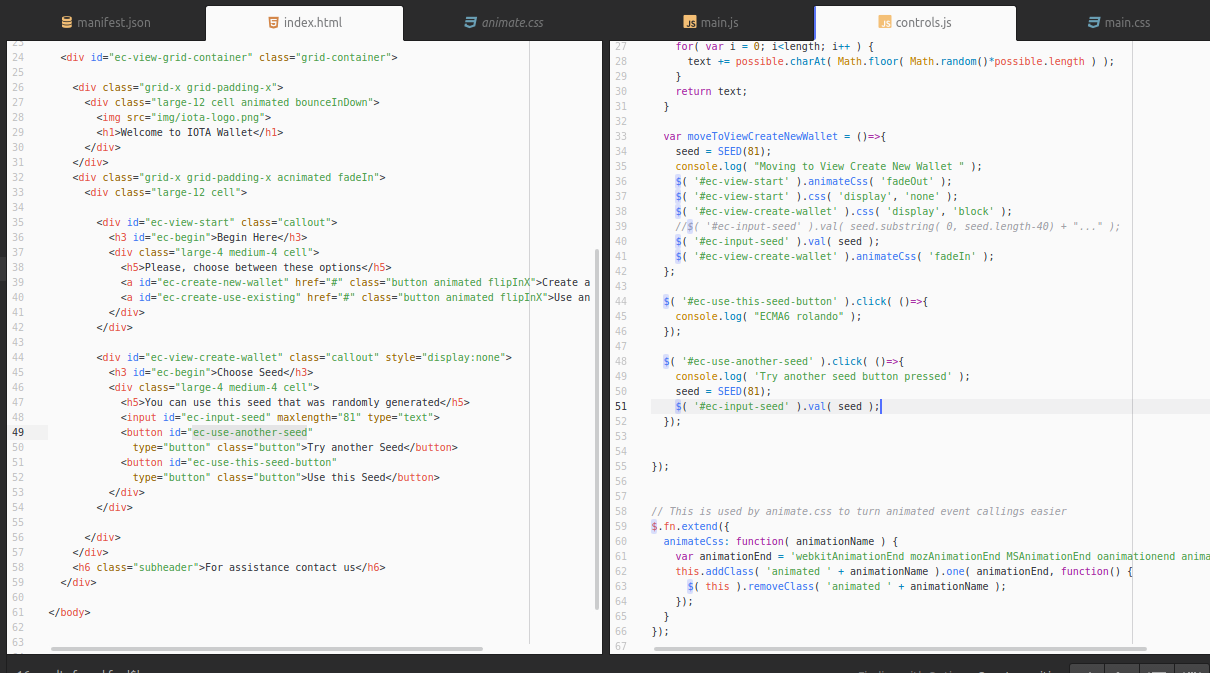This screenshot has width=1210, height=673.
Task: Switch to the main.js tab
Action: tap(710, 22)
